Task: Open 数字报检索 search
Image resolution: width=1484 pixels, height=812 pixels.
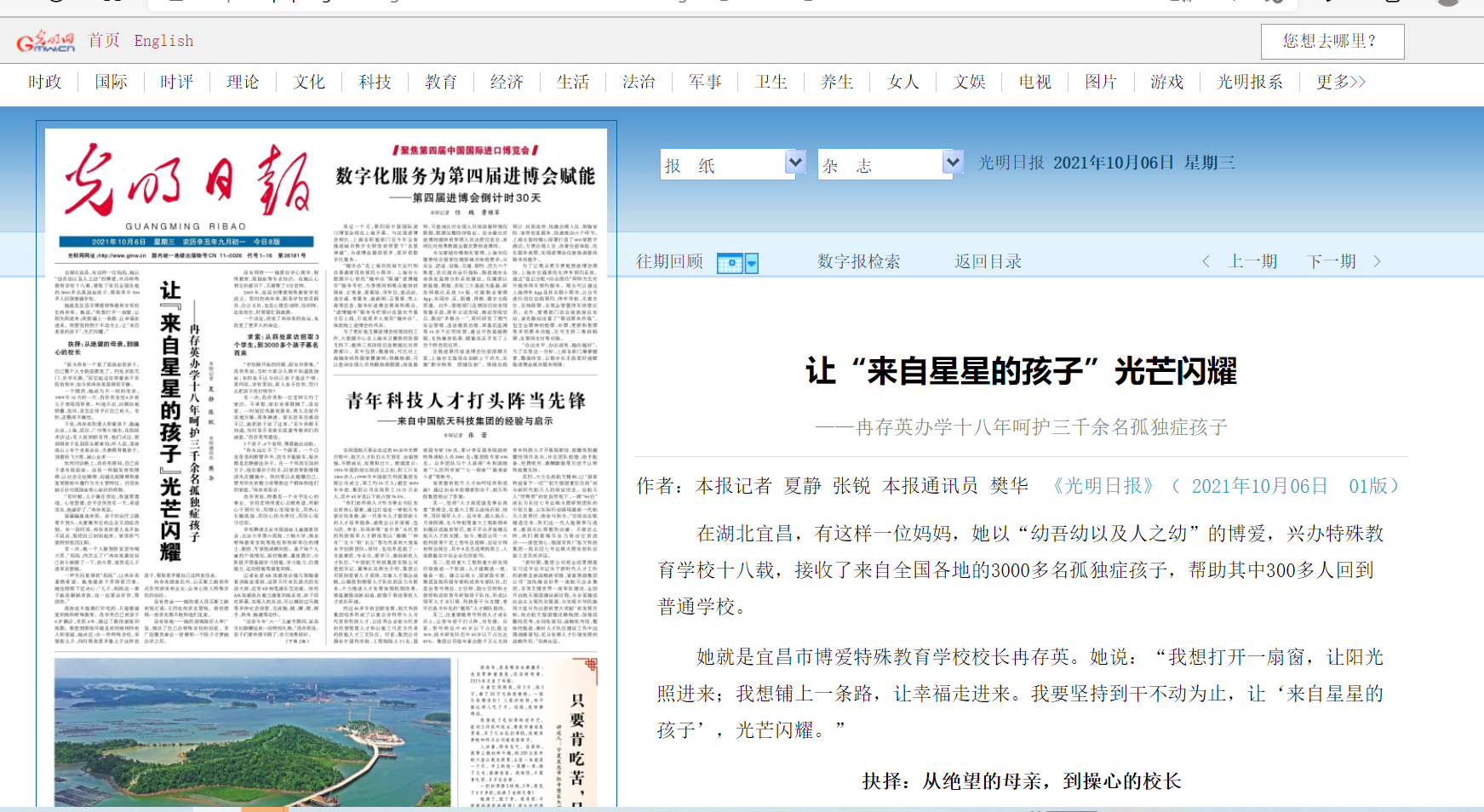Action: point(858,261)
